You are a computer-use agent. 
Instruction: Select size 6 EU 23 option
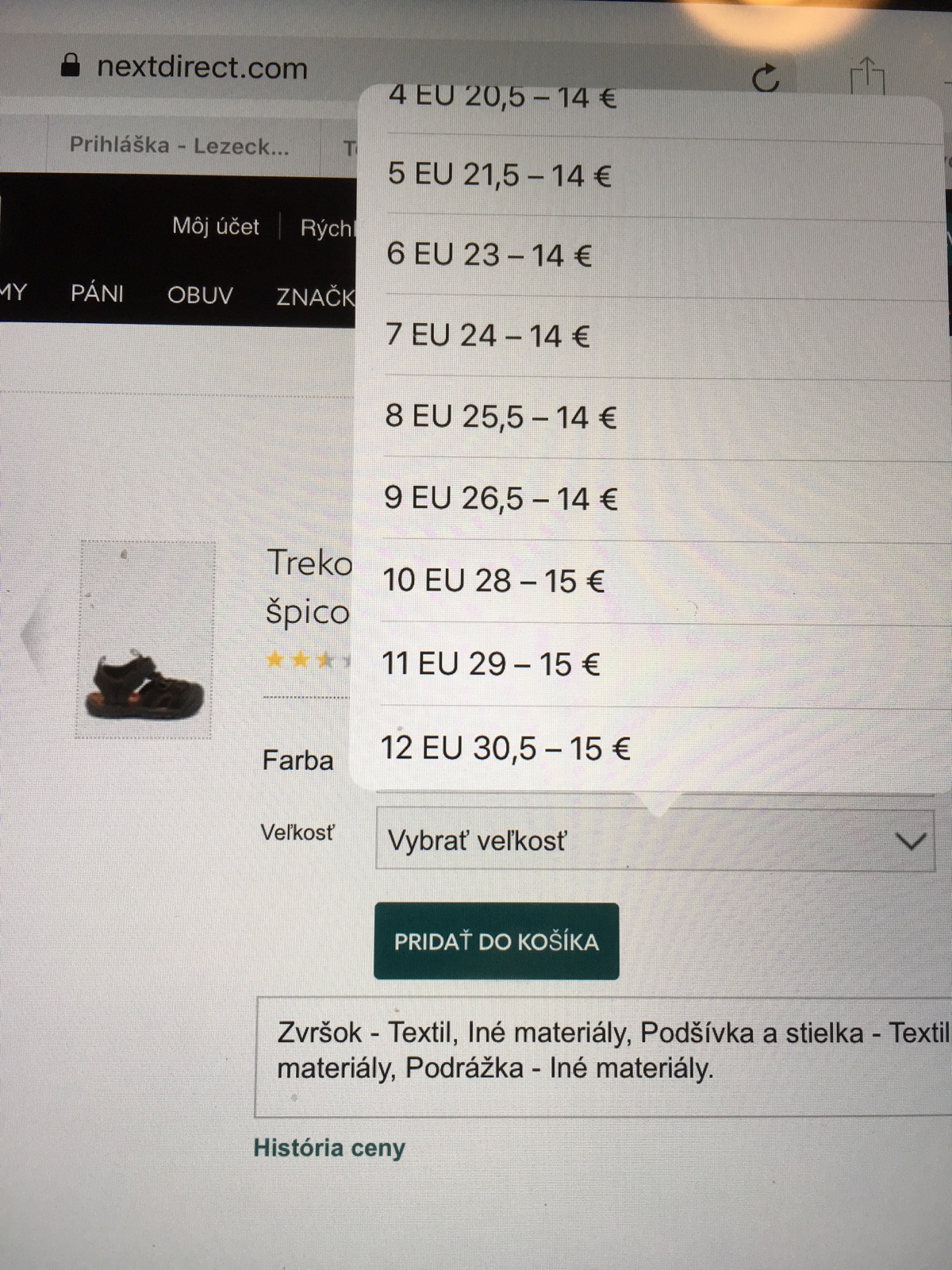(x=489, y=255)
